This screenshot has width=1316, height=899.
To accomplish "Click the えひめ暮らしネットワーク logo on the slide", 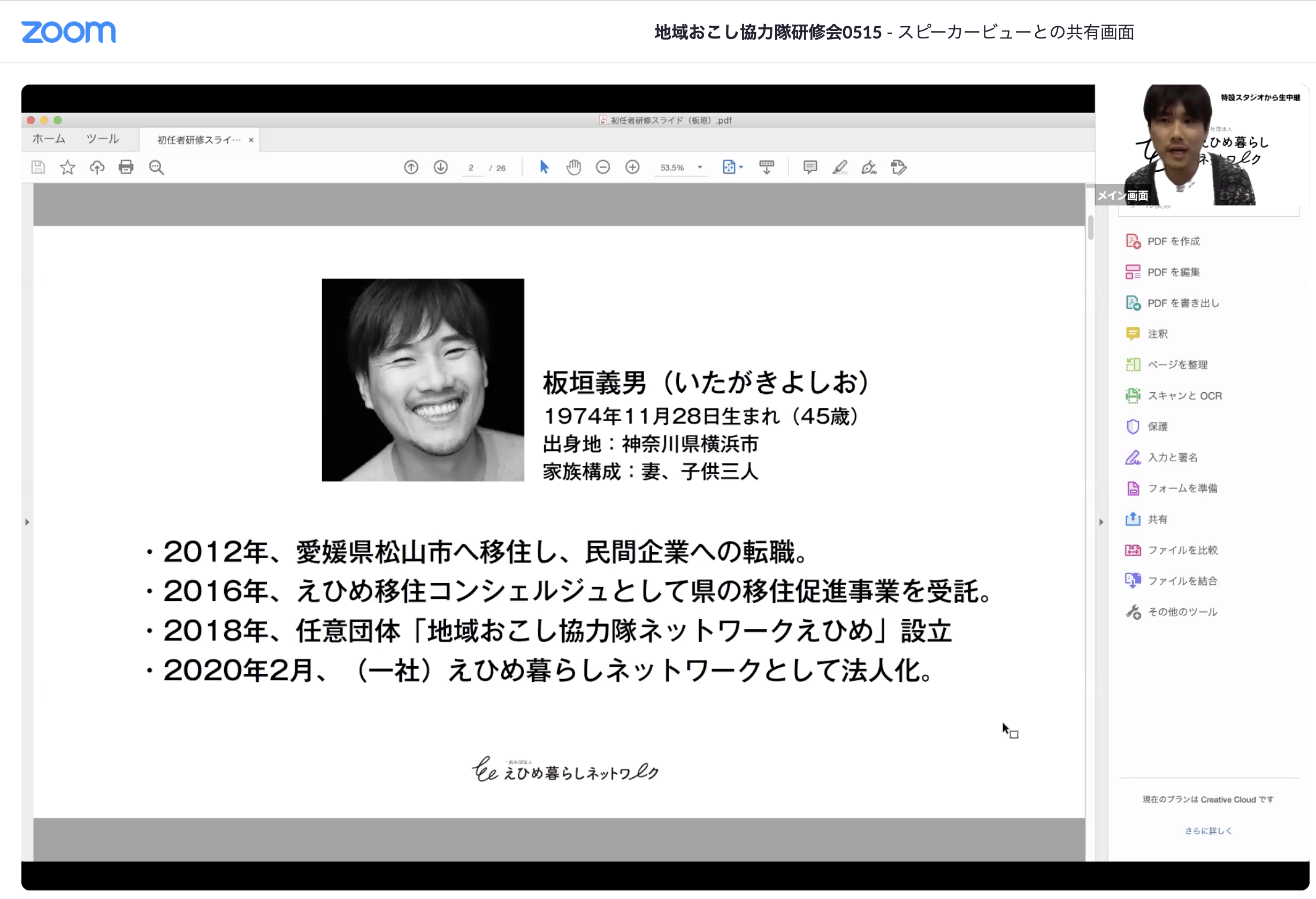I will 565,770.
